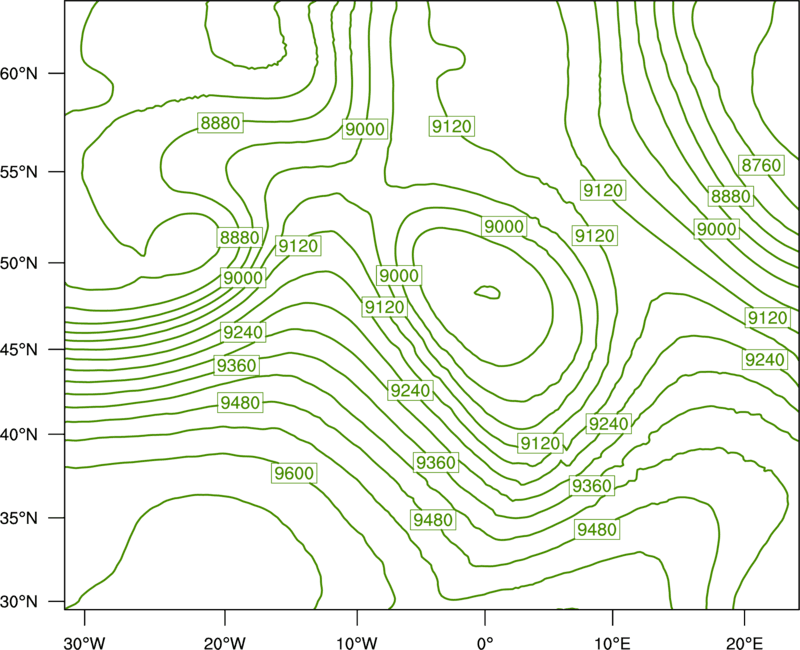Screen dimensions: 800x650
Task: Select the 60°N latitude axis label
Action: pyautogui.click(x=19, y=73)
